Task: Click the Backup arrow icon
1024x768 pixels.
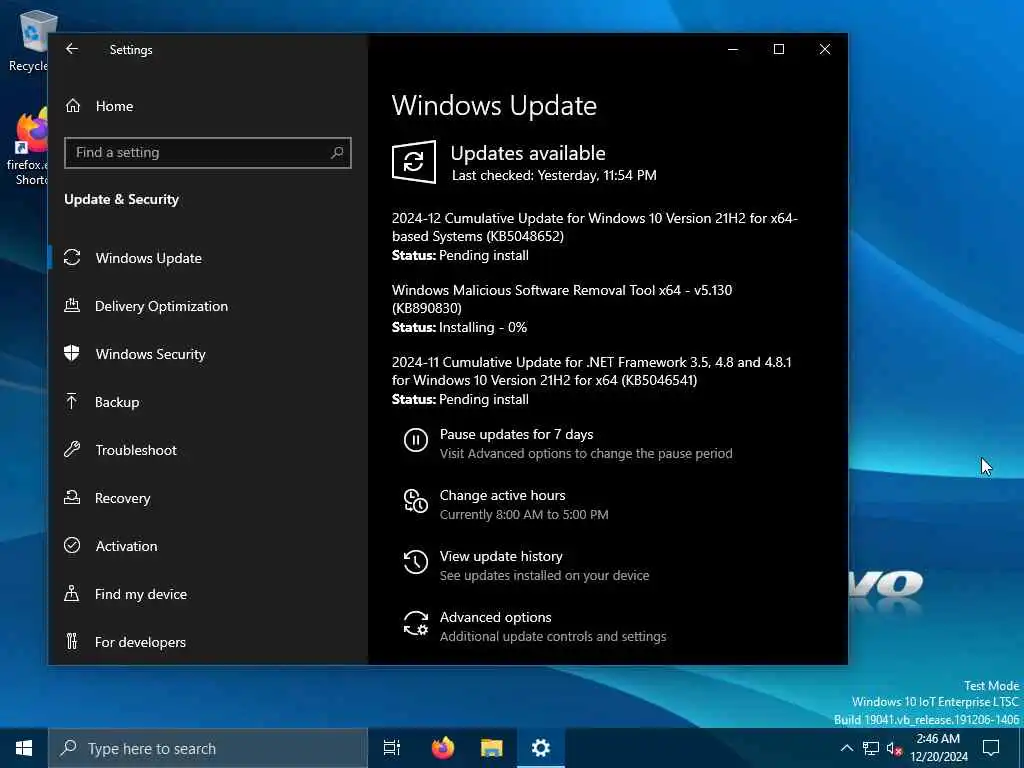Action: [72, 401]
